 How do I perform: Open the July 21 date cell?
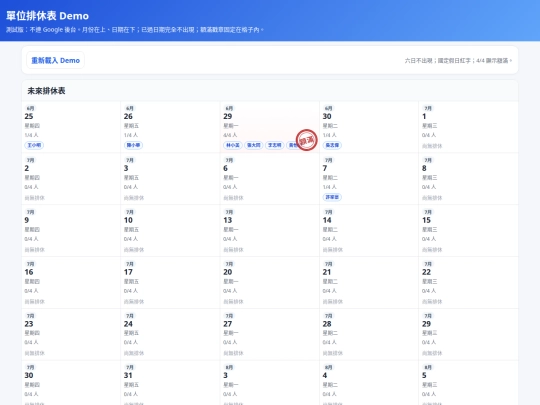[x=369, y=283]
